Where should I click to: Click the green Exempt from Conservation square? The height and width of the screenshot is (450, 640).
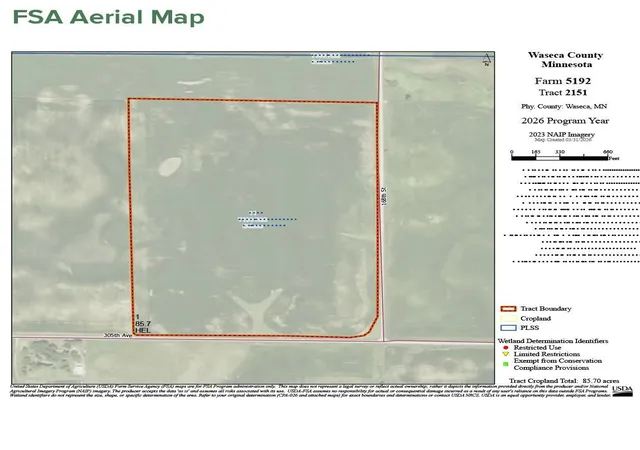506,364
